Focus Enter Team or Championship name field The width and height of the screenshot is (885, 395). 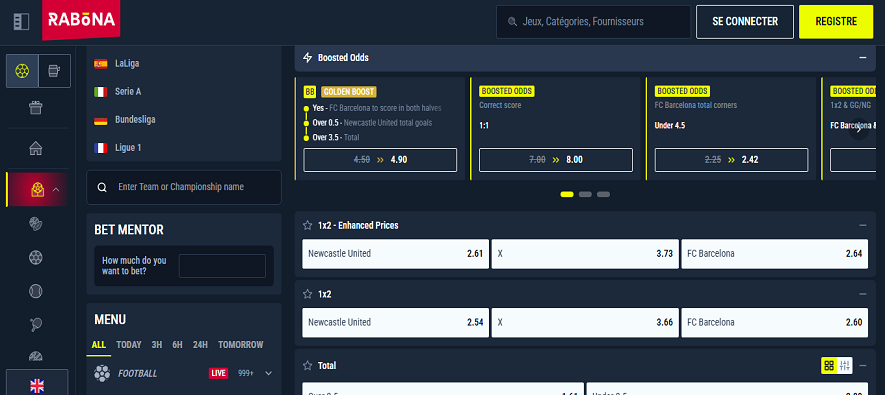184,187
